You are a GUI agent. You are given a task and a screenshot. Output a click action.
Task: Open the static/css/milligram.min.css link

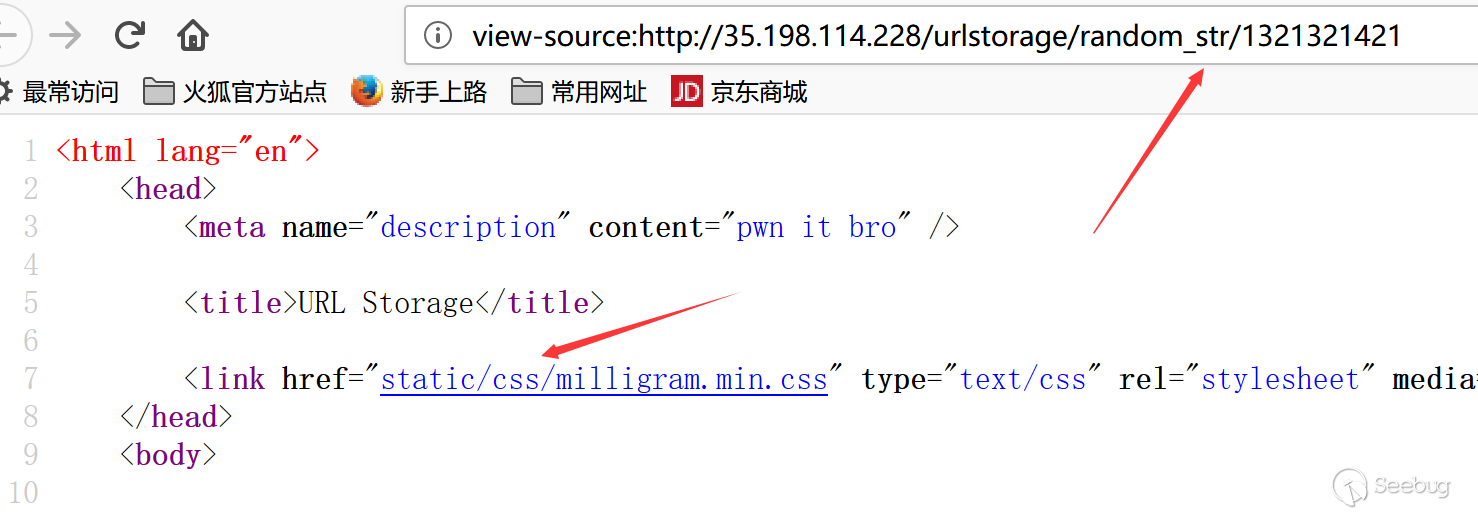point(604,379)
